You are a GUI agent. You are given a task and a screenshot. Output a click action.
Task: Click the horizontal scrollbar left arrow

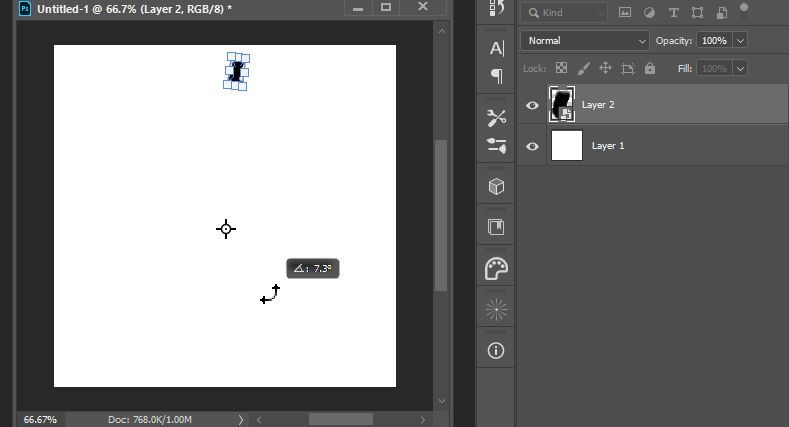[x=259, y=419]
